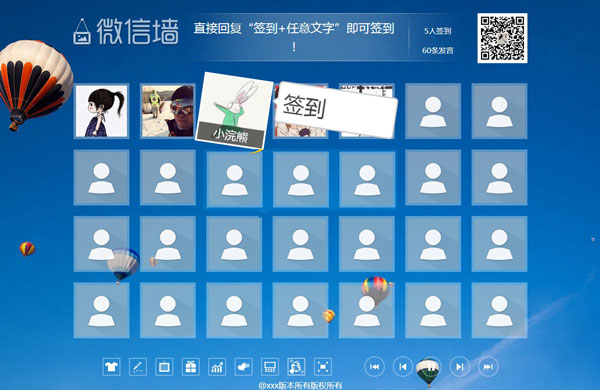The image size is (600, 390).
Task: Jump to the first page
Action: click(375, 367)
